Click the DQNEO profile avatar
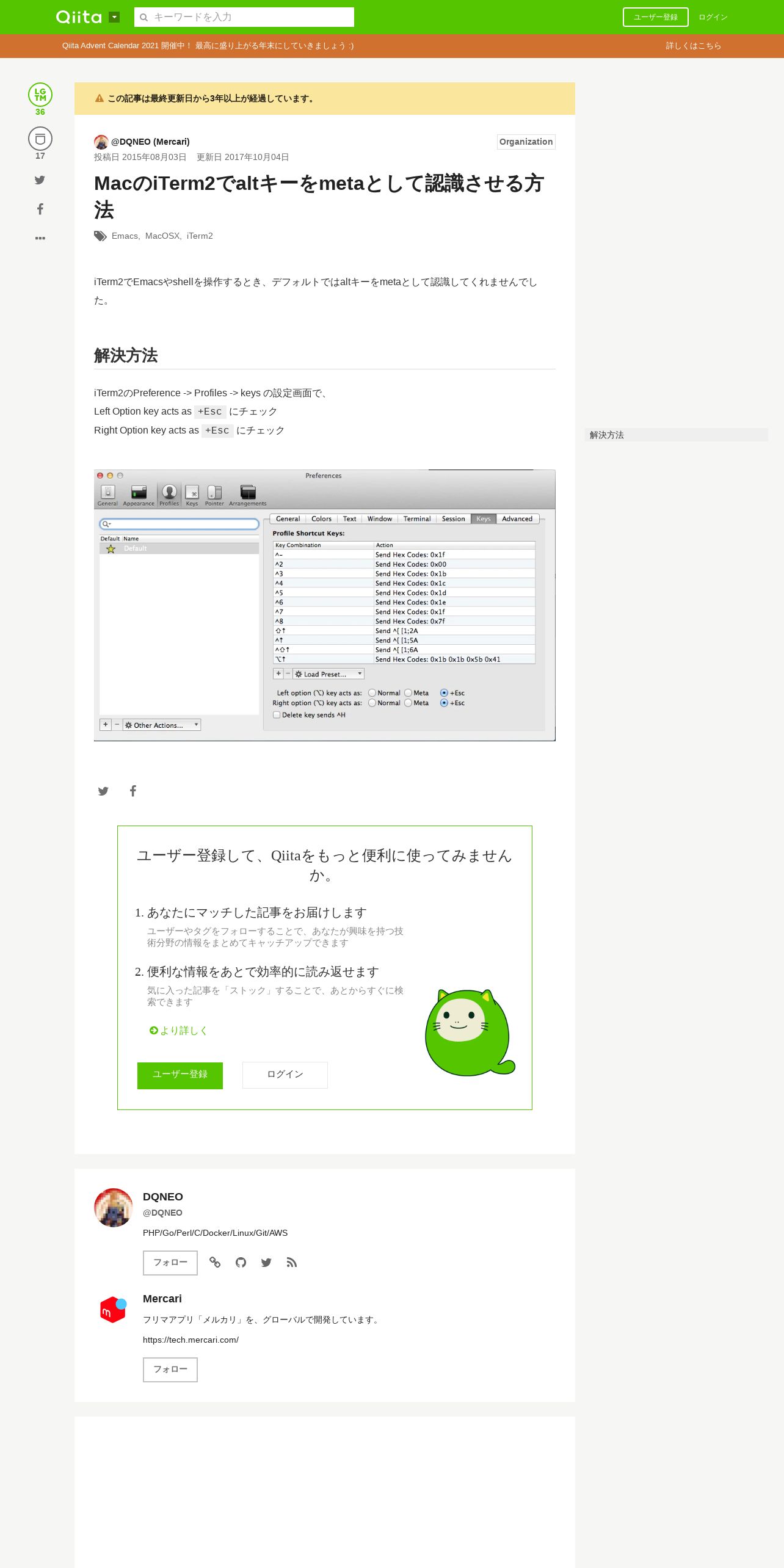The width and height of the screenshot is (784, 1568). (114, 1207)
